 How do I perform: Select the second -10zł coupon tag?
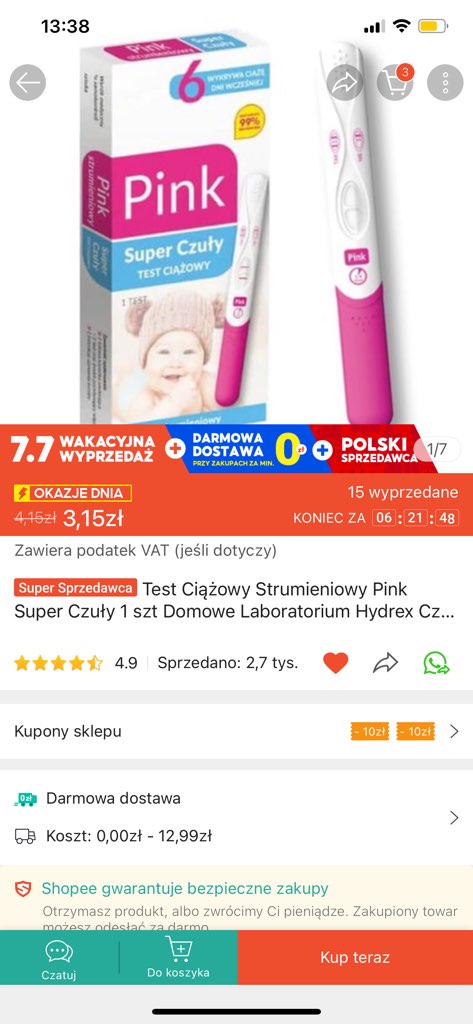coord(416,732)
